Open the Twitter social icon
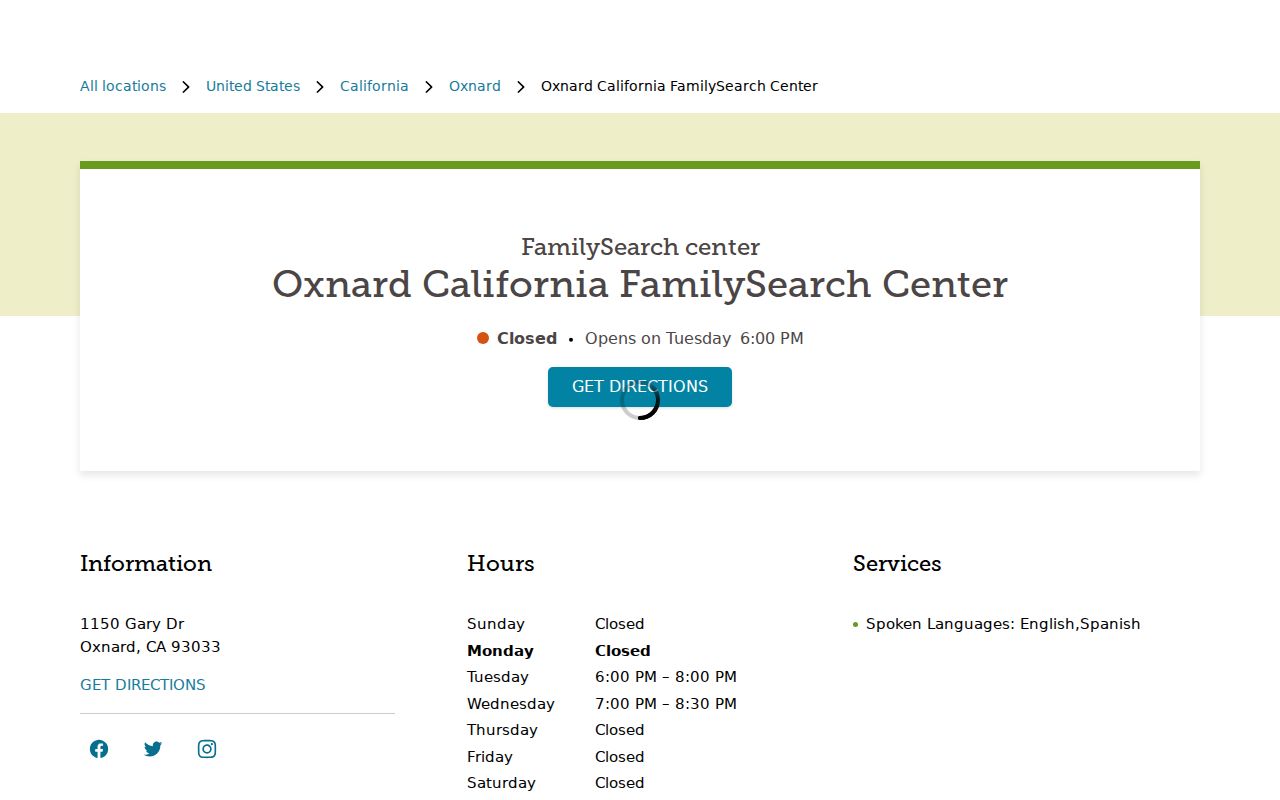Screen dimensions: 1280x800 [x=153, y=749]
